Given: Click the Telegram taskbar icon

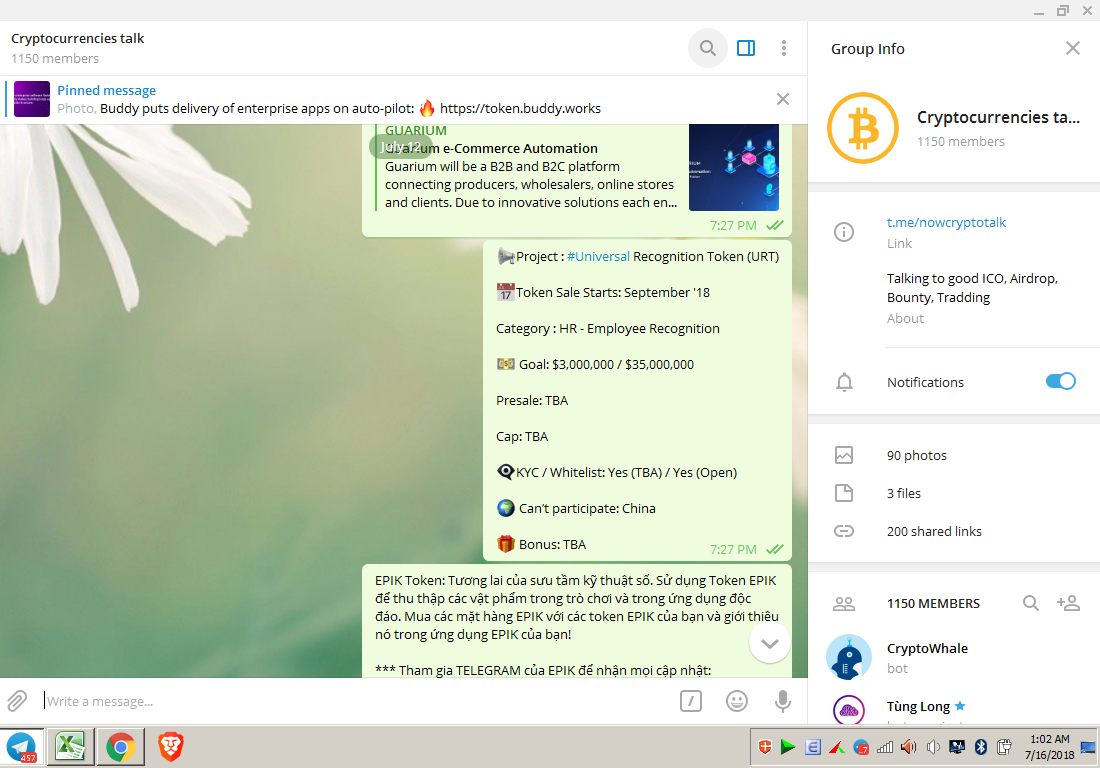Looking at the screenshot, I should coord(22,746).
